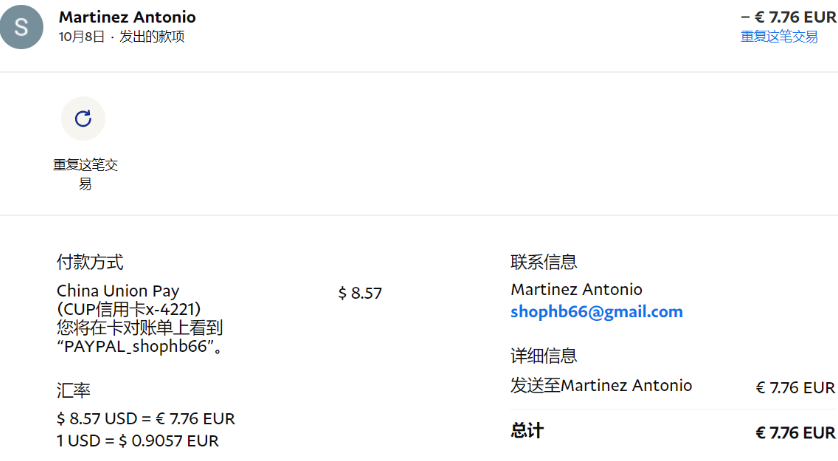Open the 重复这笔交易 link under the amount
The image size is (838, 461).
779,37
